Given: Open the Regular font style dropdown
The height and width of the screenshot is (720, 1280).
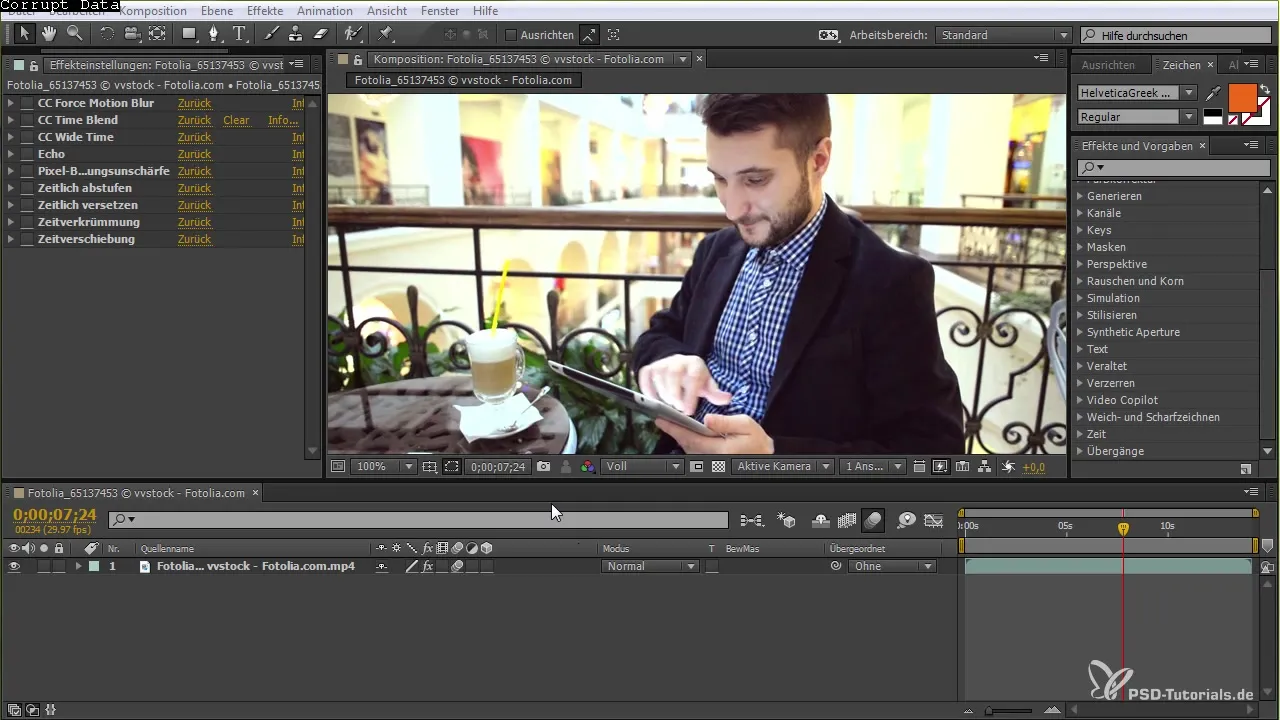Looking at the screenshot, I should tap(1137, 117).
